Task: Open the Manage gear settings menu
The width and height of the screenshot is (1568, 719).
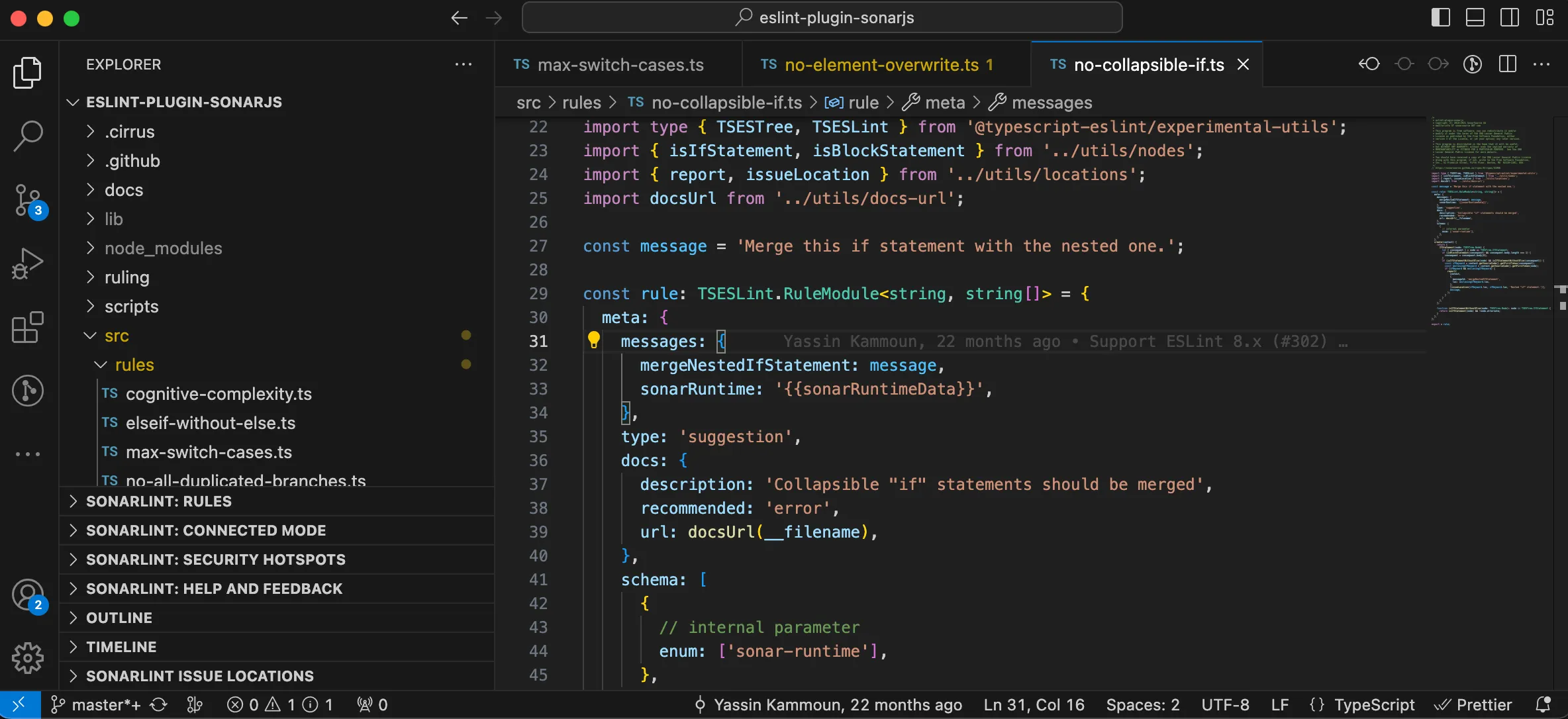Action: [28, 657]
